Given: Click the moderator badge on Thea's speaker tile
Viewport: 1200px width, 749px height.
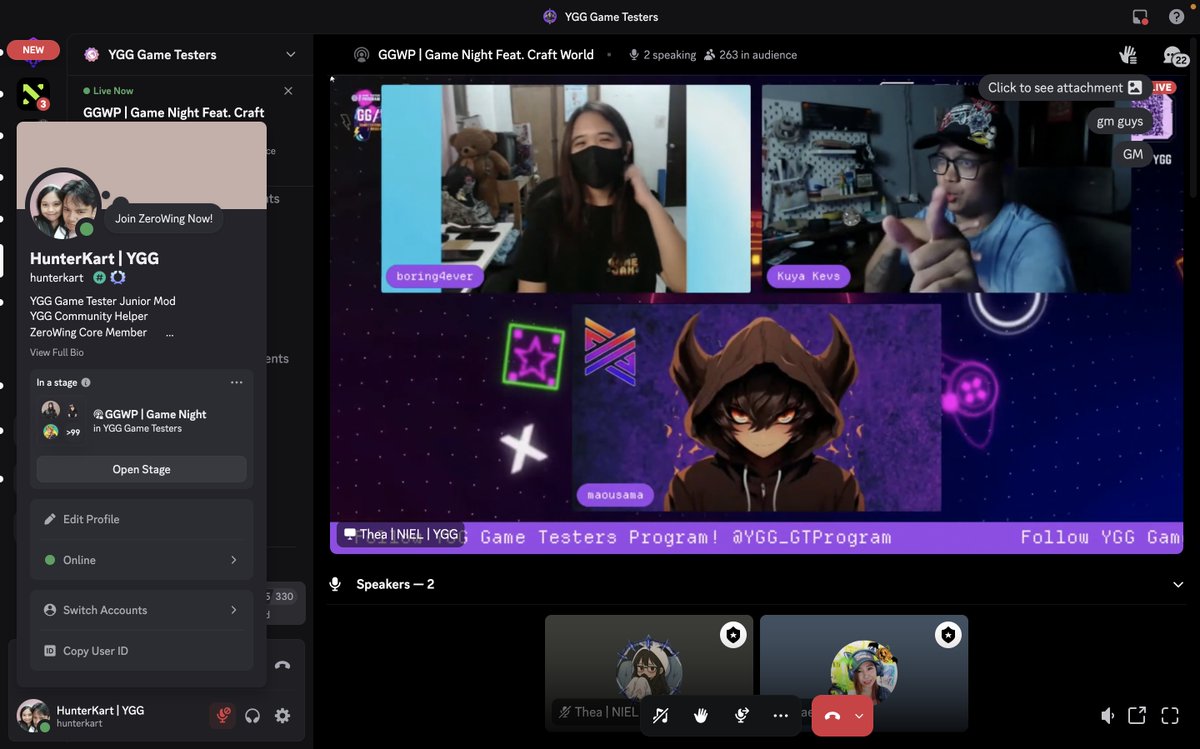Looking at the screenshot, I should coord(734,635).
